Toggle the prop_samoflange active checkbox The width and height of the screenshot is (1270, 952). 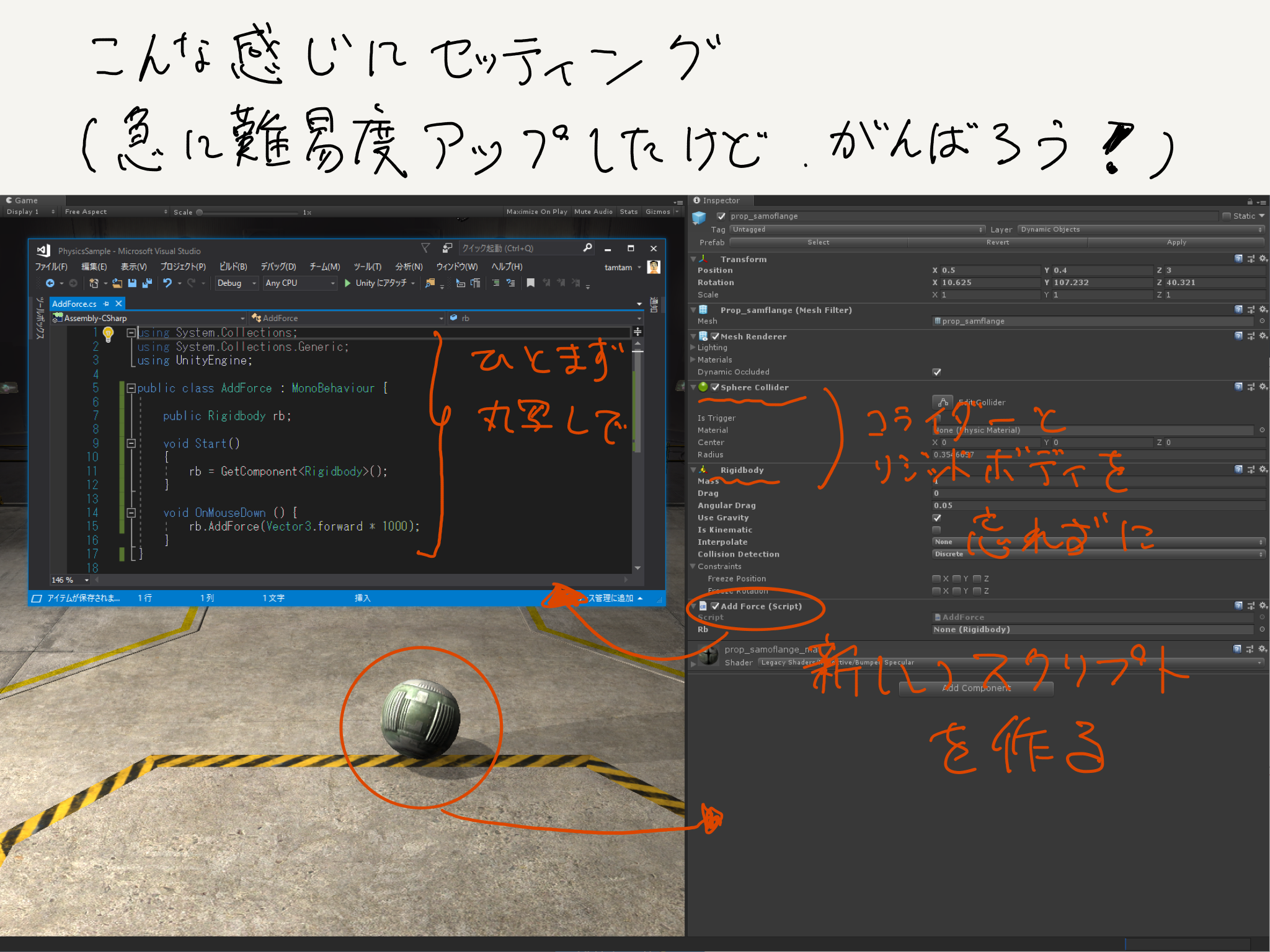coord(721,216)
